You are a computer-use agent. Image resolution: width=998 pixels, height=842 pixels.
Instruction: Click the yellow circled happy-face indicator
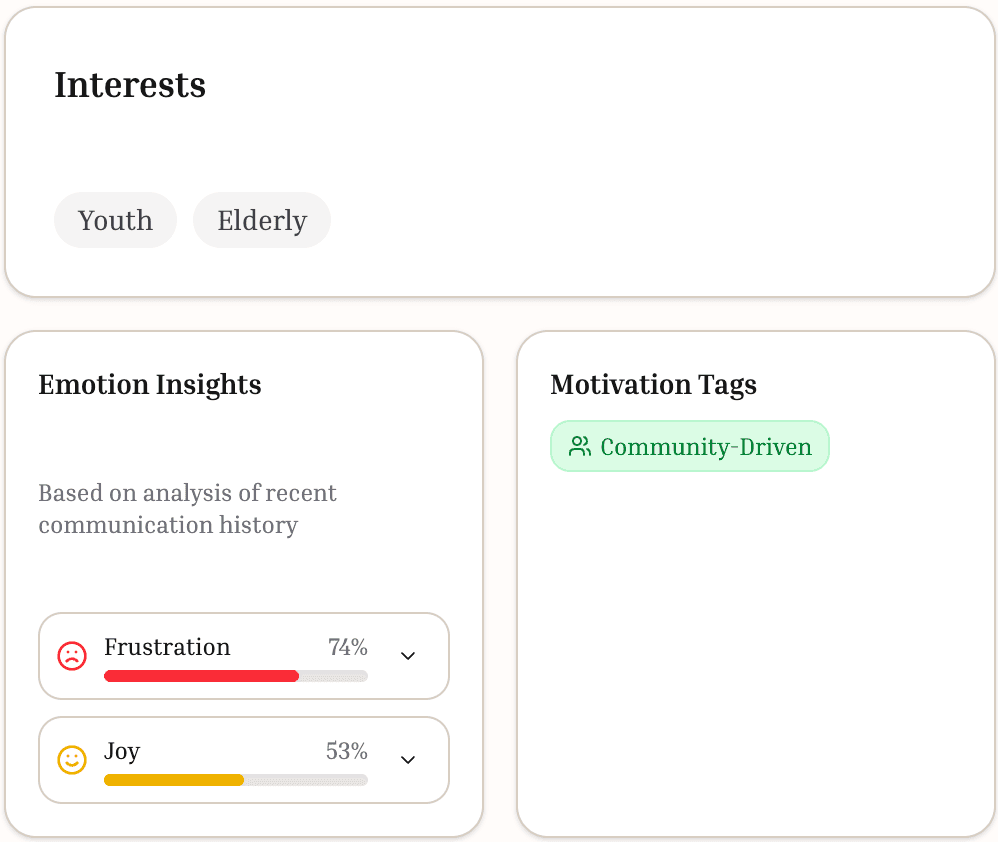(71, 760)
